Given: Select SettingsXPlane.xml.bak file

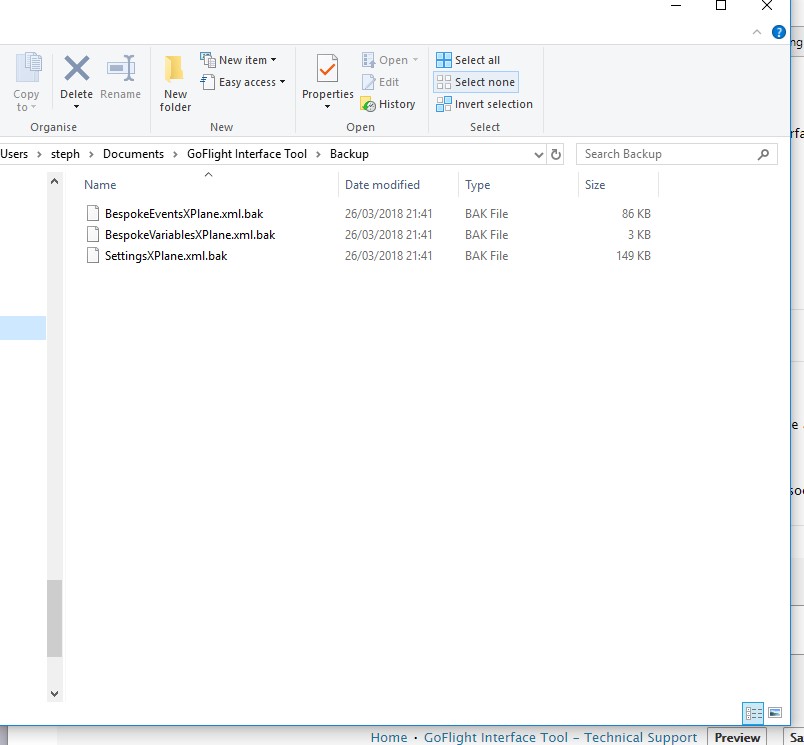Looking at the screenshot, I should [166, 256].
